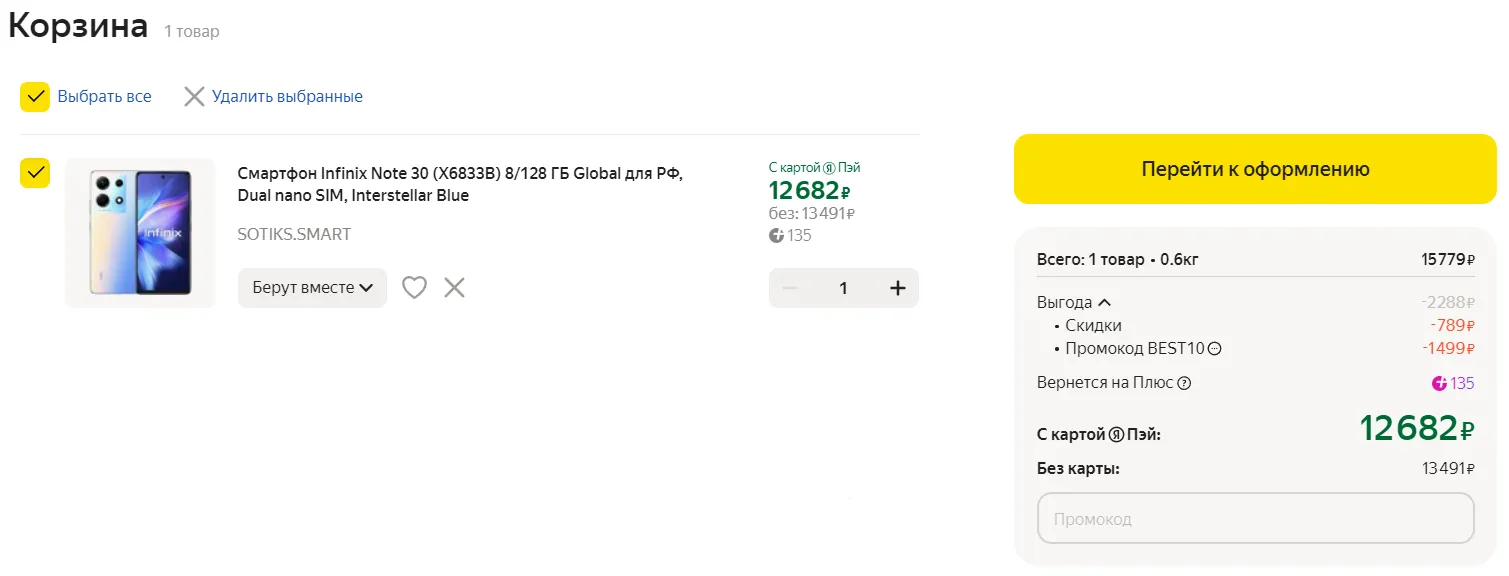Open the Infinix smartphone product thumbnail
Image resolution: width=1509 pixels, height=576 pixels.
(140, 233)
